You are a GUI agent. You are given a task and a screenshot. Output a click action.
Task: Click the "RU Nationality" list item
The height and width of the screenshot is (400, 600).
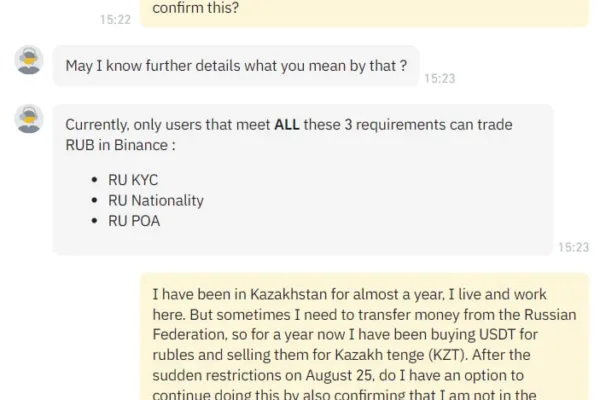click(155, 200)
